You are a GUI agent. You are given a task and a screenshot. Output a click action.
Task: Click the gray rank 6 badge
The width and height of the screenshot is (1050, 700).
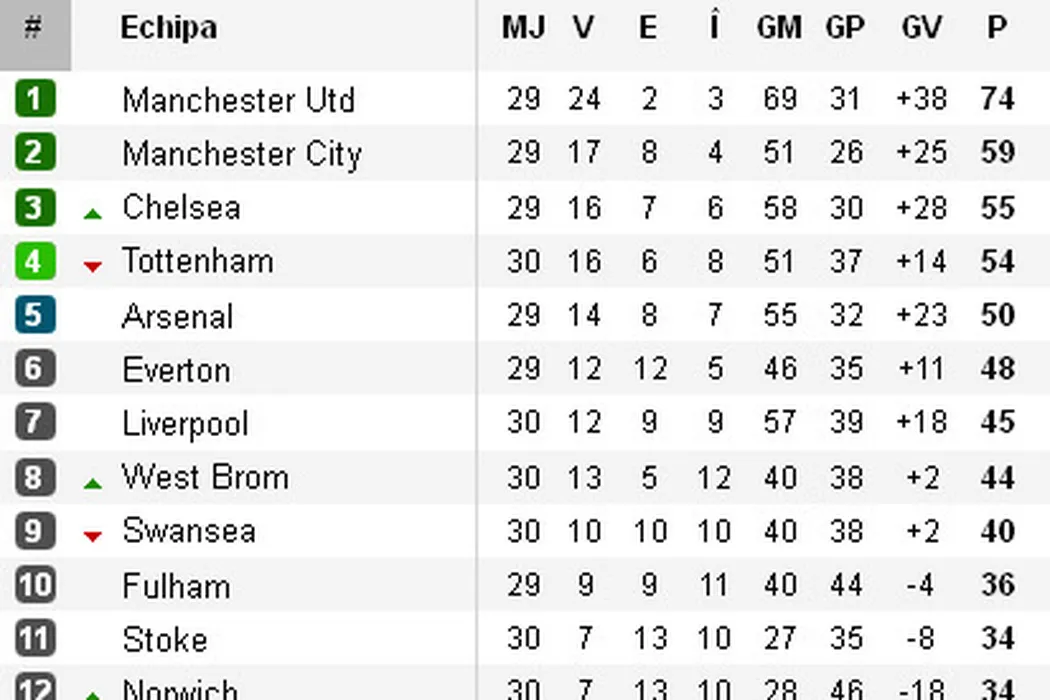coord(35,369)
